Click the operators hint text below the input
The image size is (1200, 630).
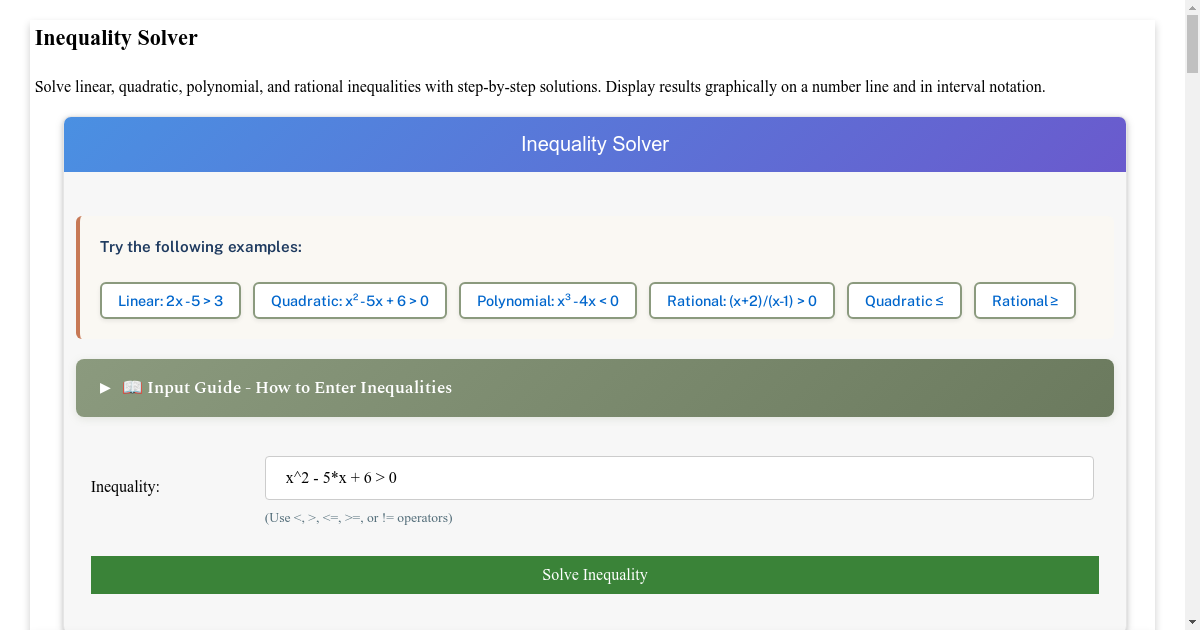[359, 517]
